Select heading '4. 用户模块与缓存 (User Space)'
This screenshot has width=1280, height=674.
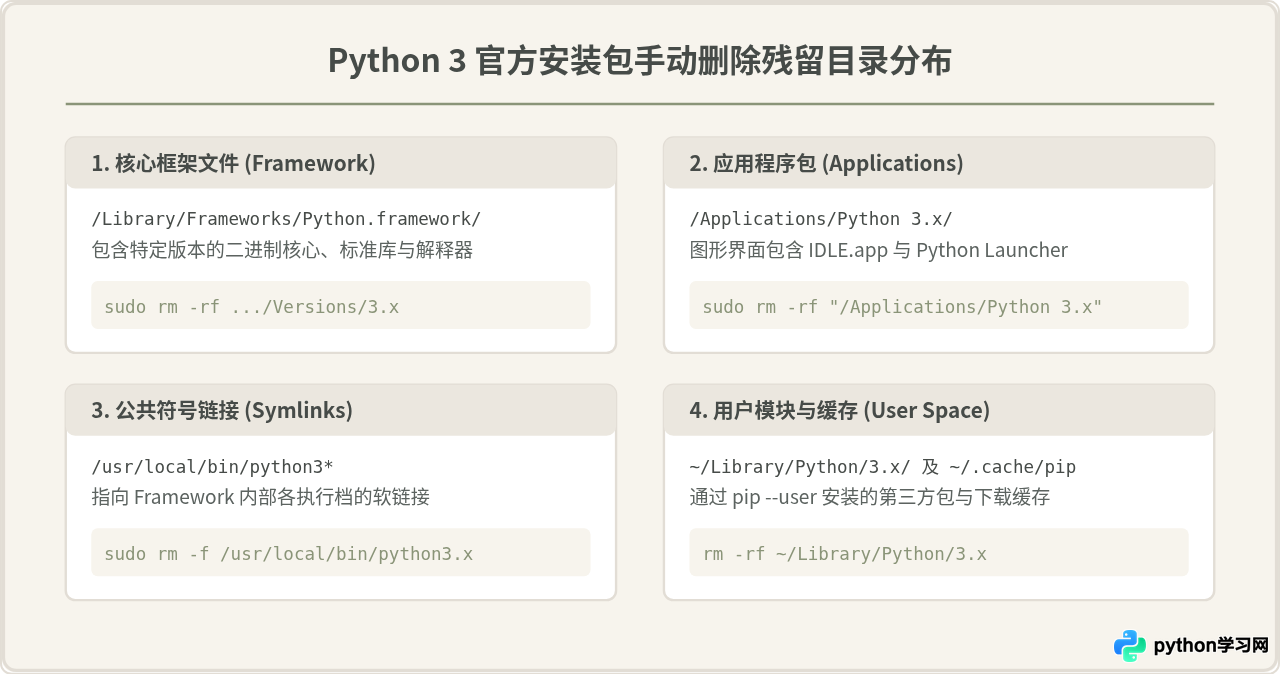point(839,410)
